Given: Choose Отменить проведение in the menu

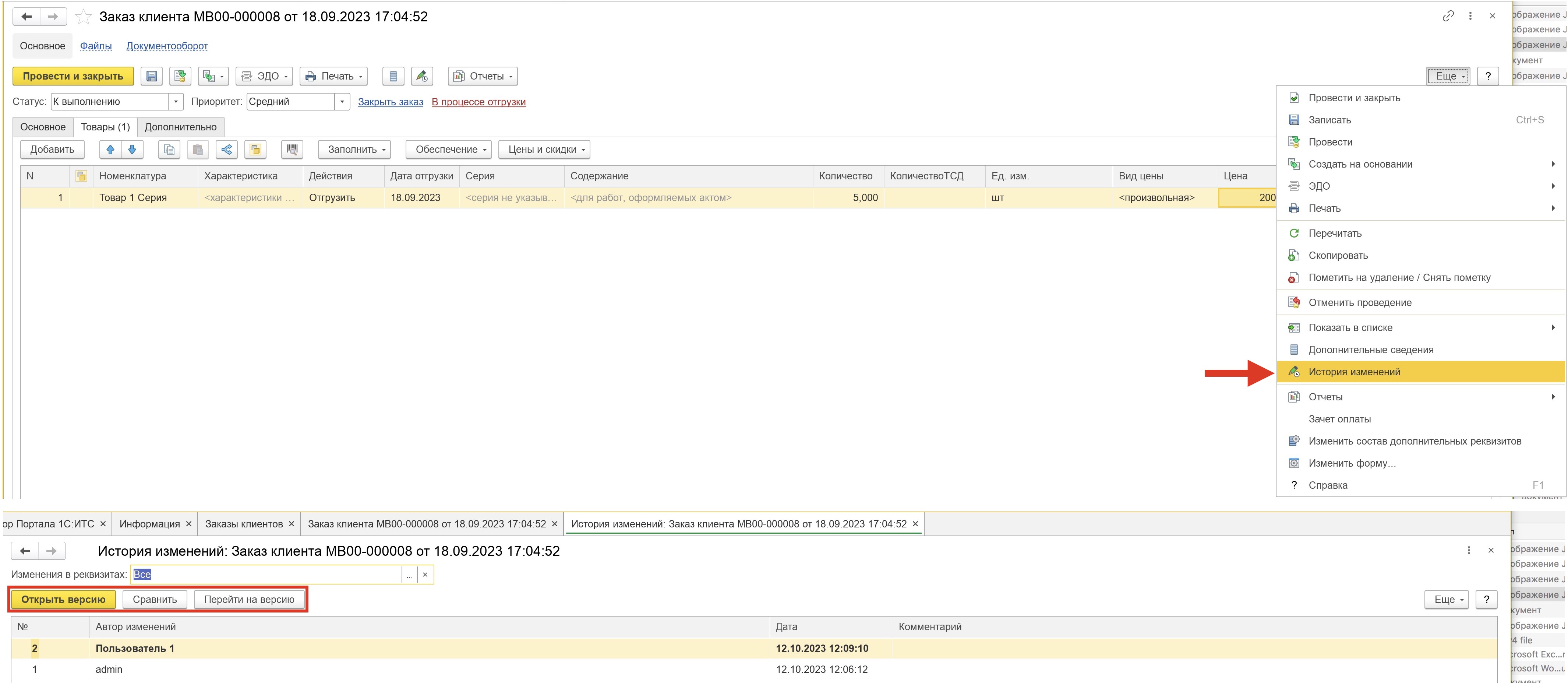Looking at the screenshot, I should (1420, 303).
